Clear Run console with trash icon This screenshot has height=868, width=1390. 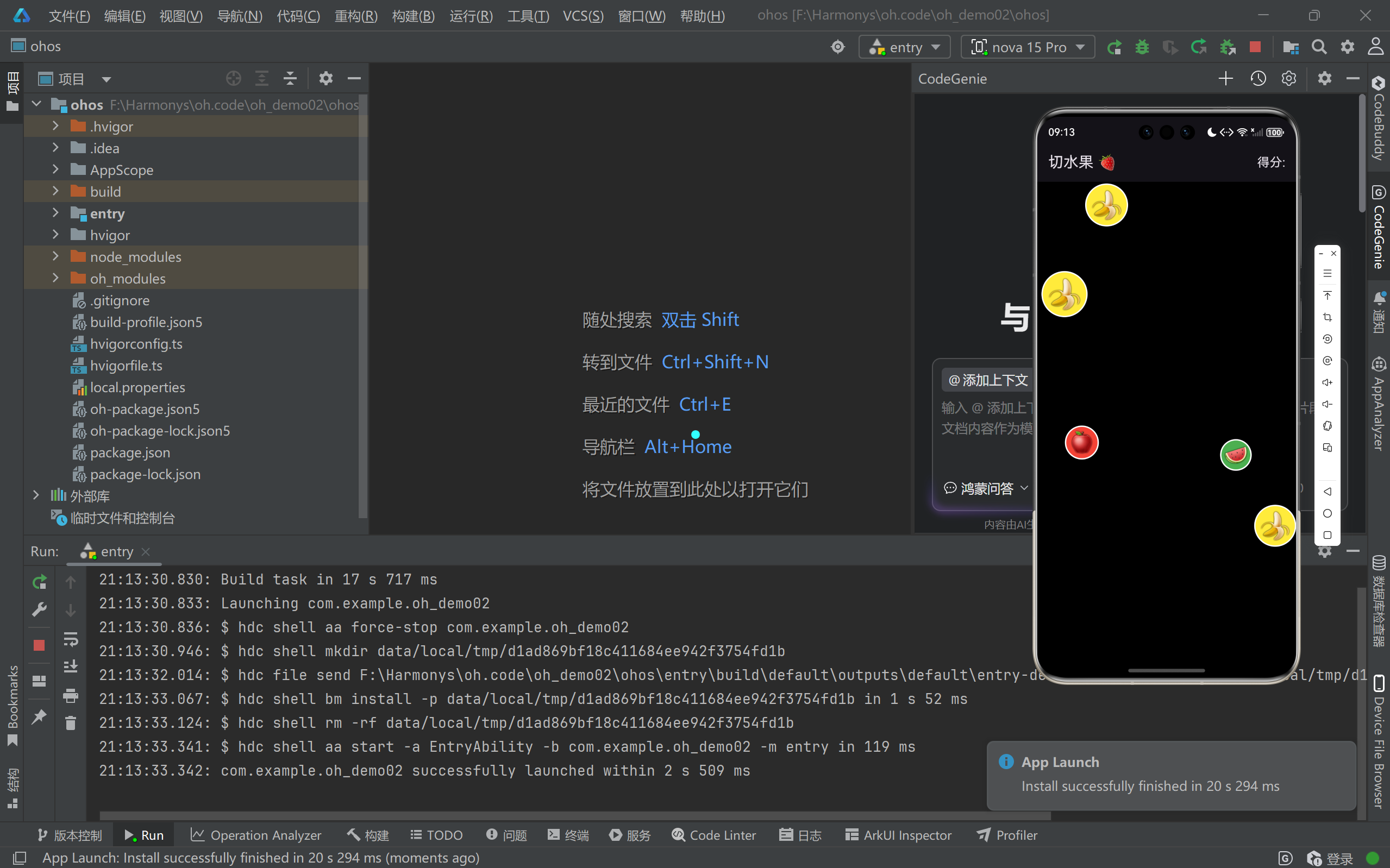(x=71, y=723)
